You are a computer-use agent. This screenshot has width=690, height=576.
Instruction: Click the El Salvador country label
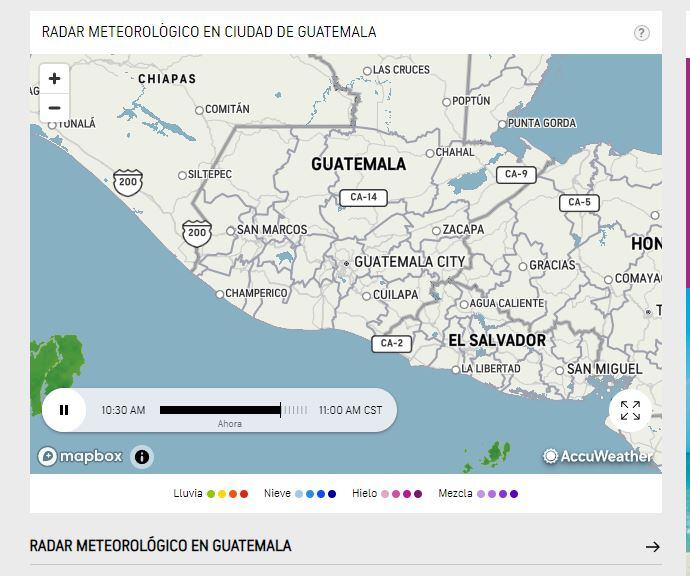496,340
